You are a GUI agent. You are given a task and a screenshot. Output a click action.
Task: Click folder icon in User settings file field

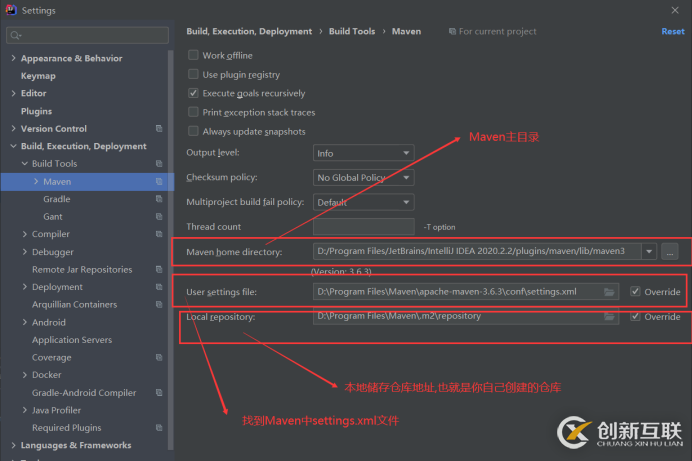click(609, 292)
